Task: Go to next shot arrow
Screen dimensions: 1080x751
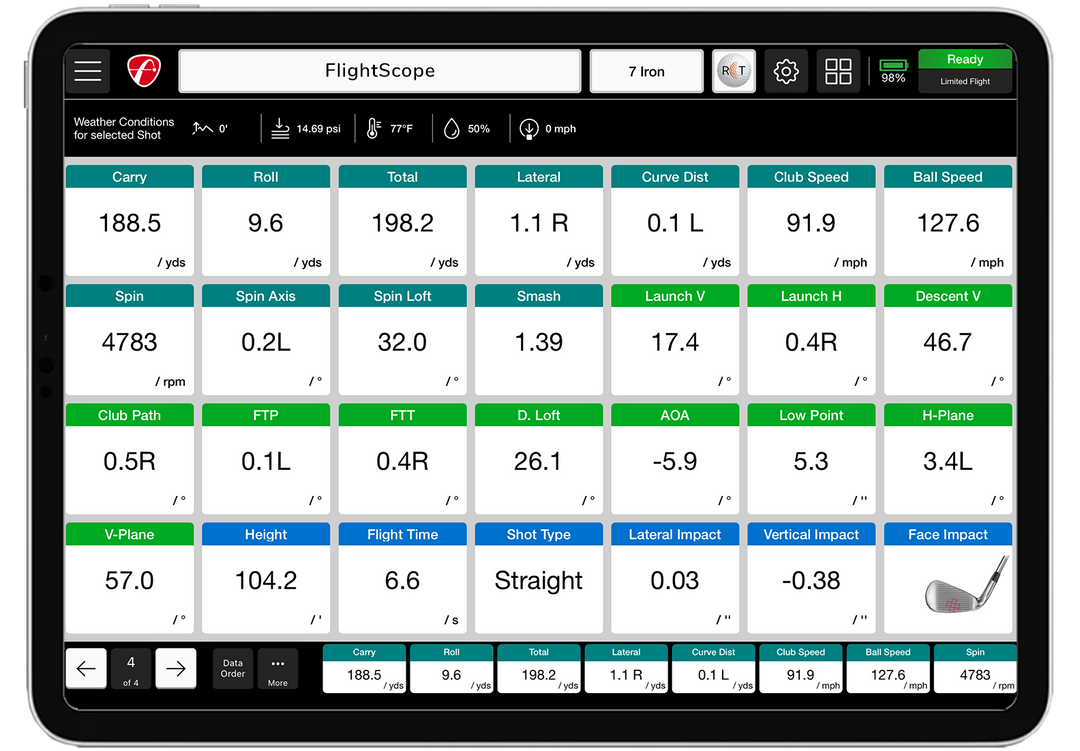Action: (x=176, y=668)
